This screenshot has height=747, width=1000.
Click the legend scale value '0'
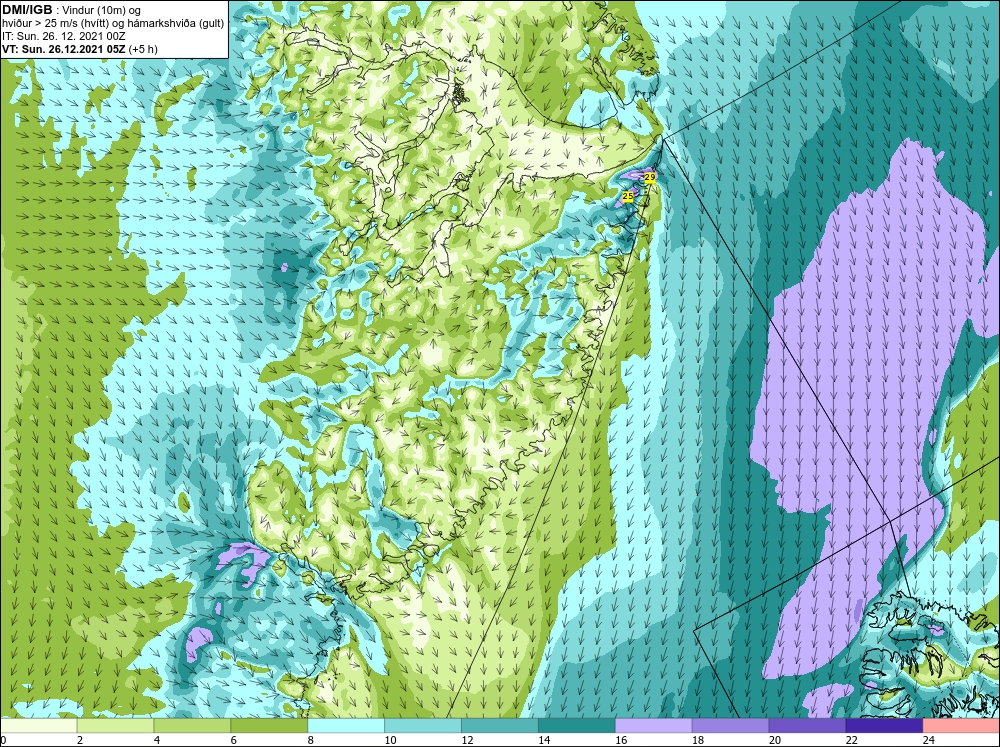3,740
